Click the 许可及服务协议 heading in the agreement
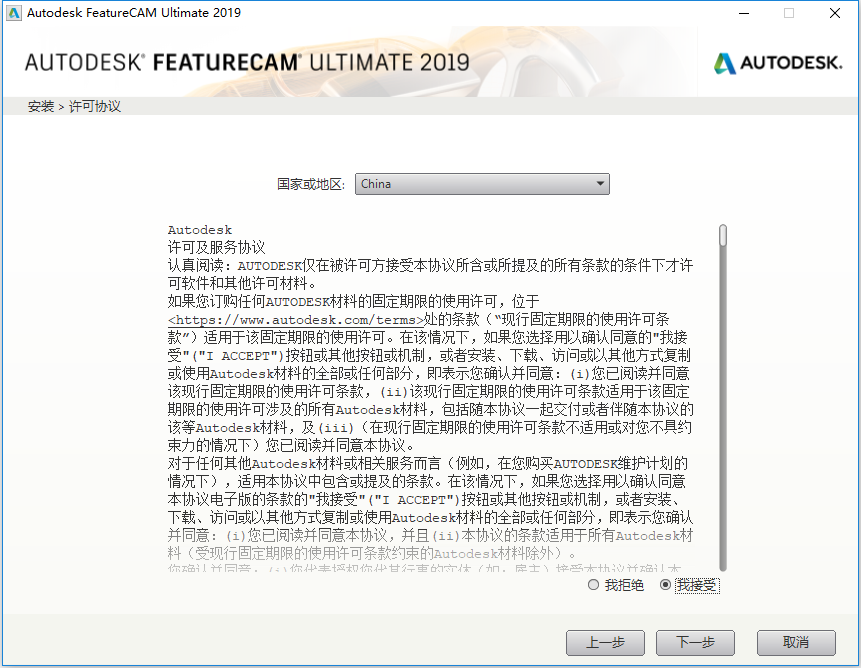This screenshot has width=861, height=668. click(x=216, y=248)
